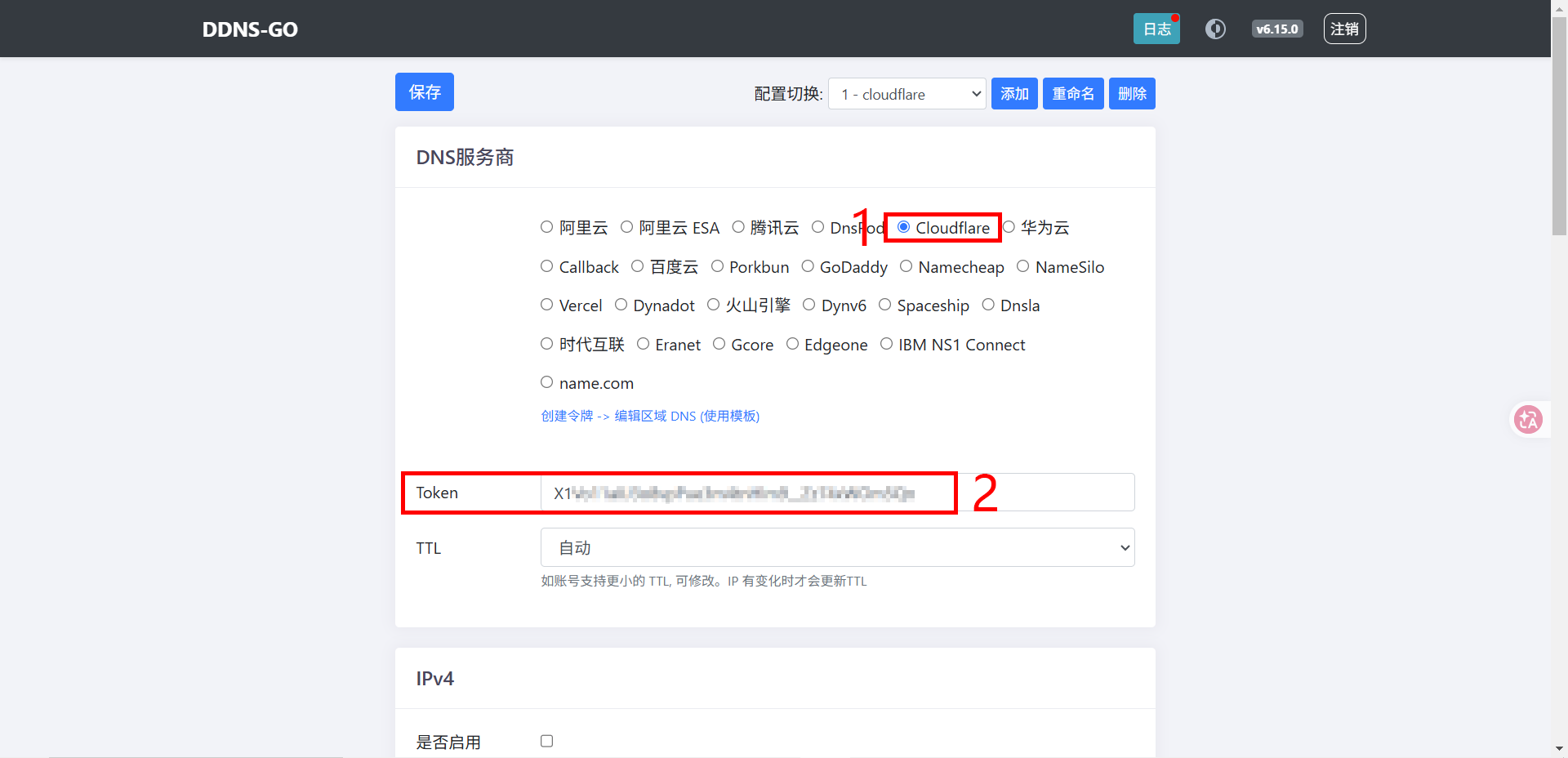Viewport: 1568px width, 758px height.
Task: Click the TTL hint text below dropdown
Action: click(x=704, y=581)
